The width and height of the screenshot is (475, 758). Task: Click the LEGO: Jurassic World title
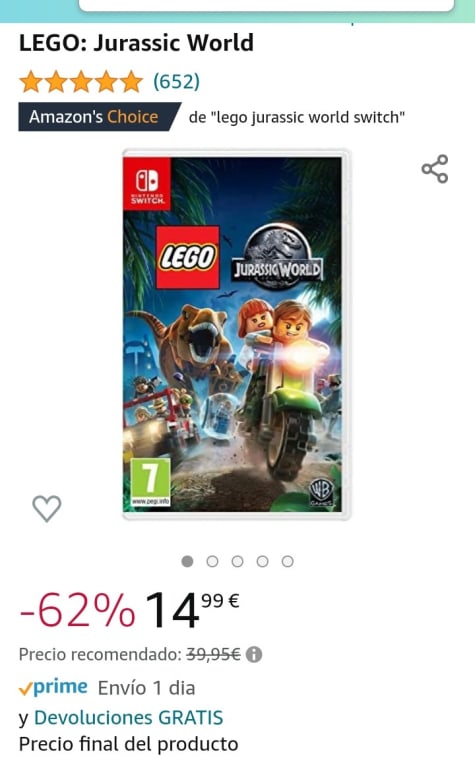(136, 43)
